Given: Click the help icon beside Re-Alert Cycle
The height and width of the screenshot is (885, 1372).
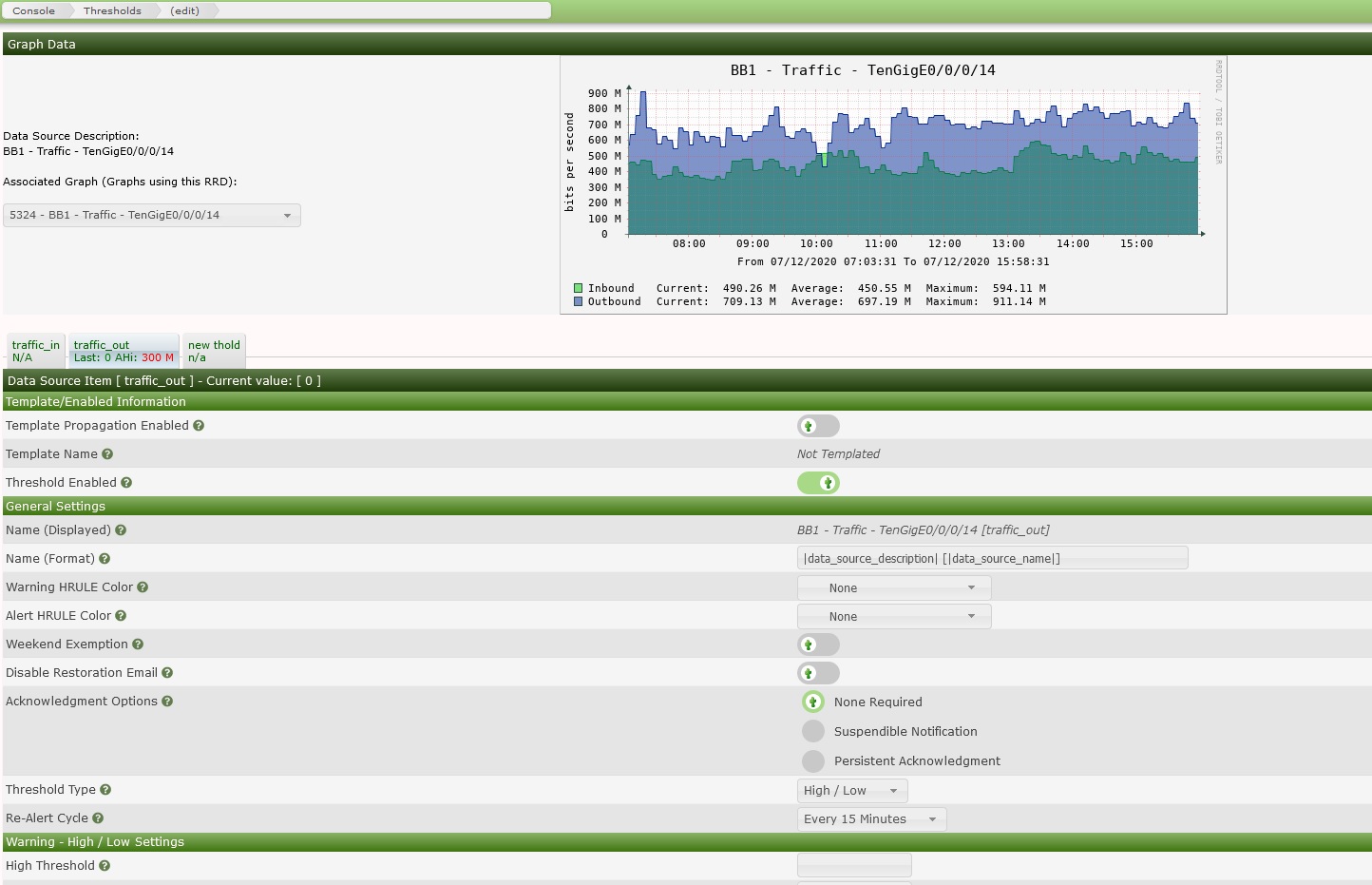Looking at the screenshot, I should pos(99,818).
